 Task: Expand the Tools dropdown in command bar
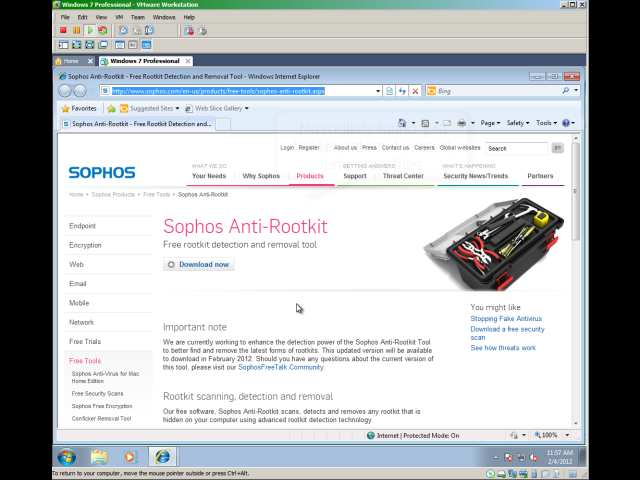pyautogui.click(x=545, y=123)
